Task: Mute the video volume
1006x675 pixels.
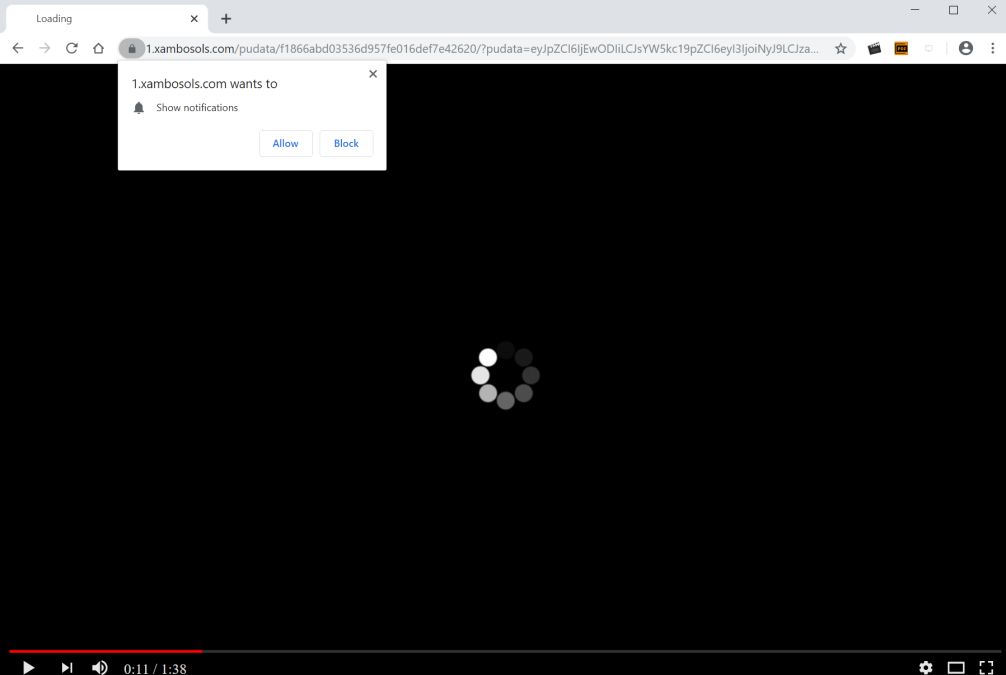Action: 99,667
